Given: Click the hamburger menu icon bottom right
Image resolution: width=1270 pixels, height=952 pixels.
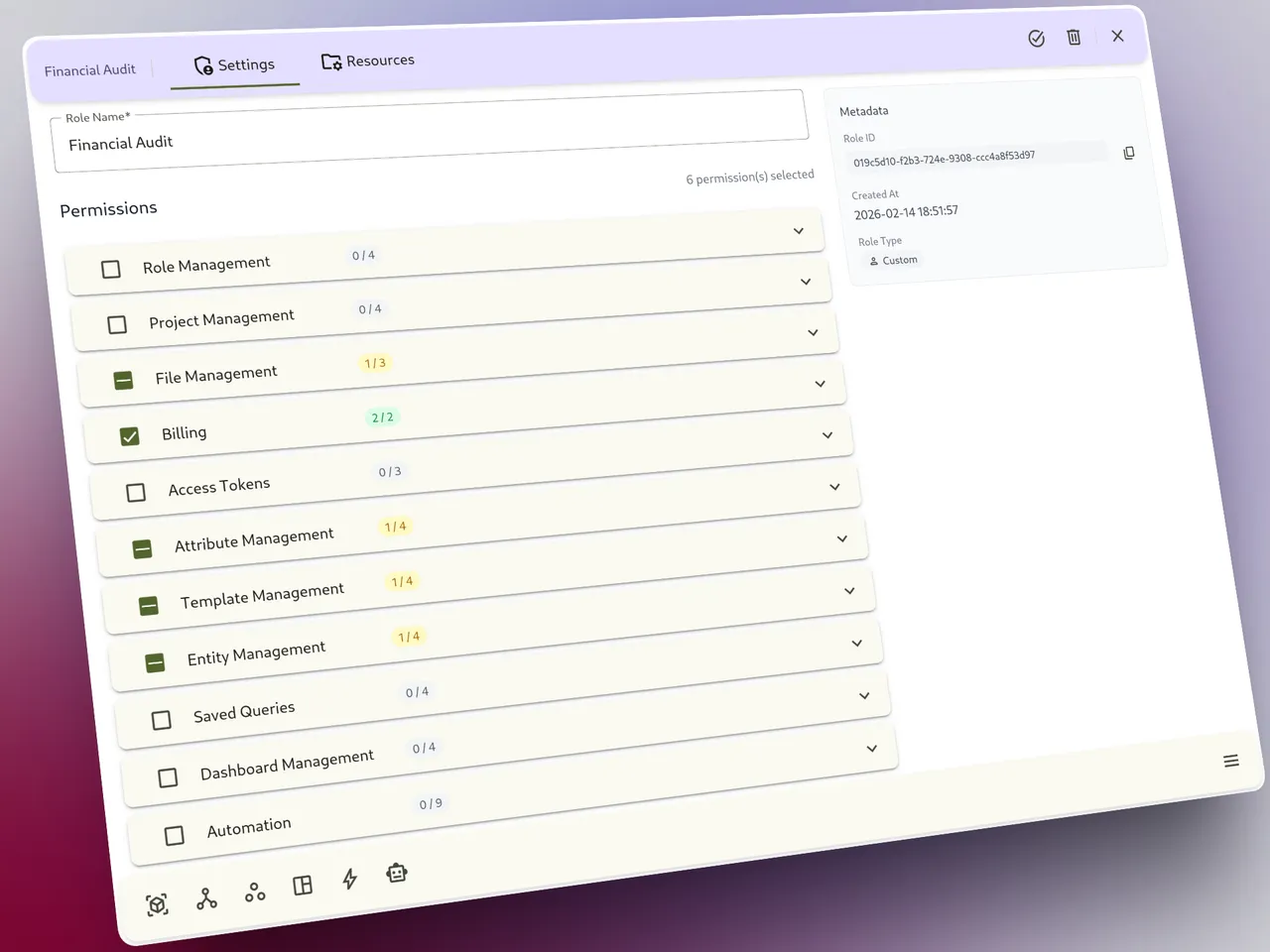Looking at the screenshot, I should click(1231, 761).
